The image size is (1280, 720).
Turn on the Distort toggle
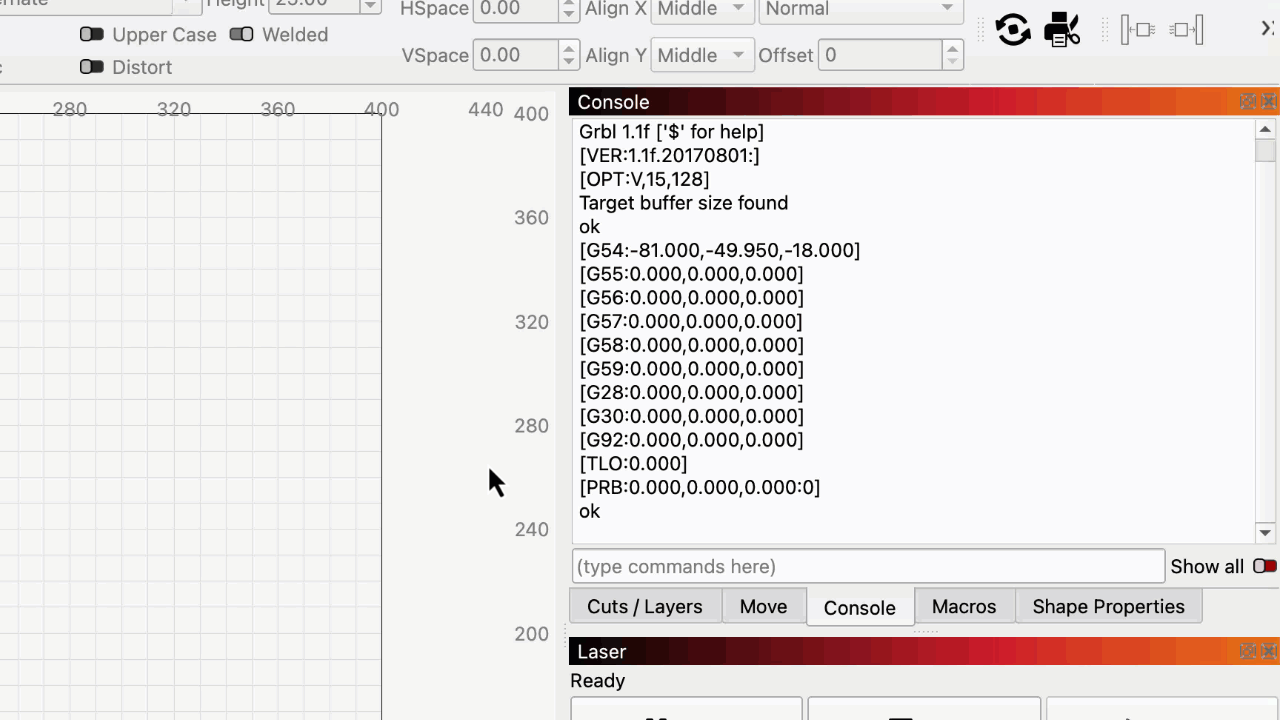[x=92, y=67]
